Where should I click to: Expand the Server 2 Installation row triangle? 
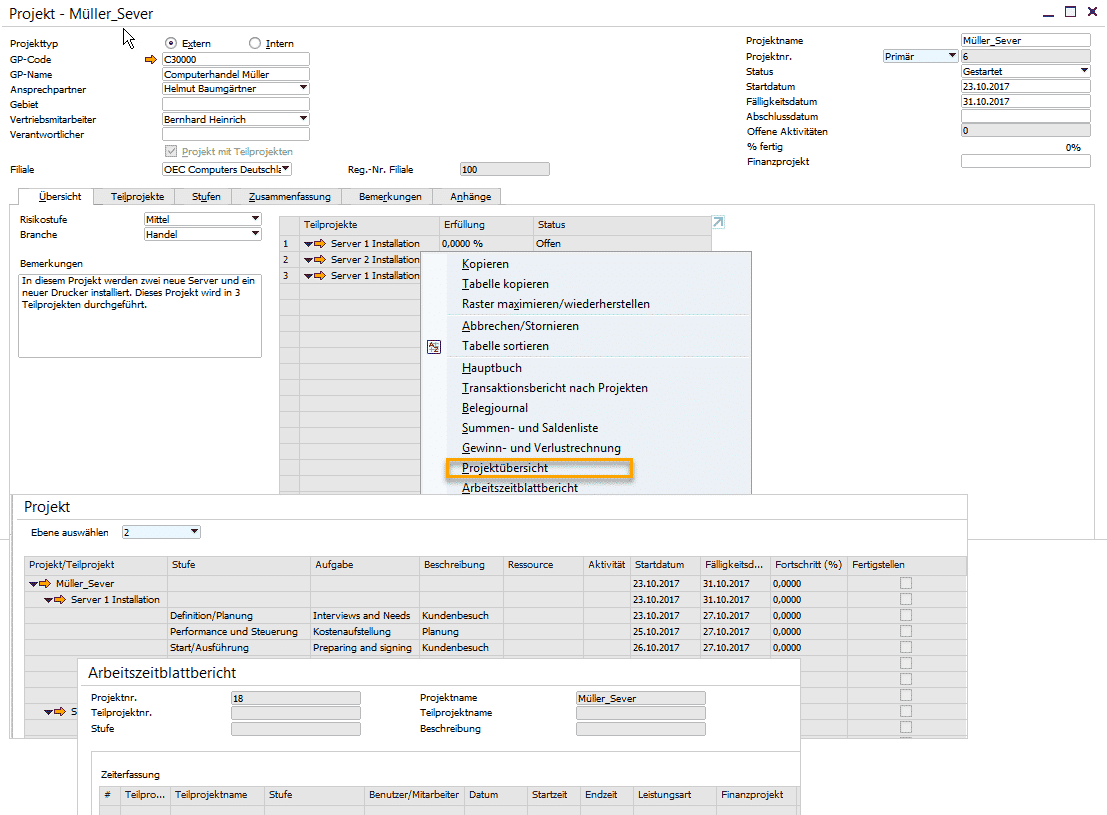(309, 260)
